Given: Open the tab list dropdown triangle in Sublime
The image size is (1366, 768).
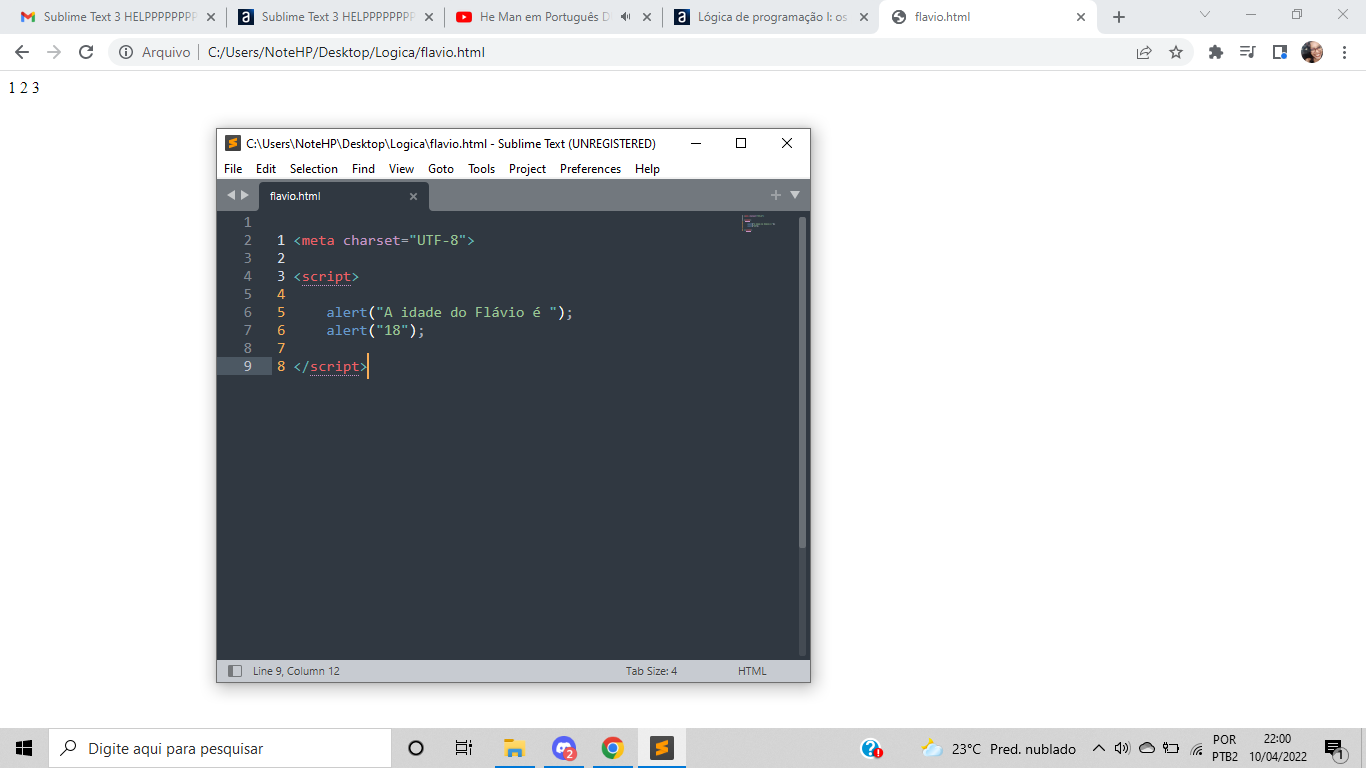Looking at the screenshot, I should click(x=795, y=195).
